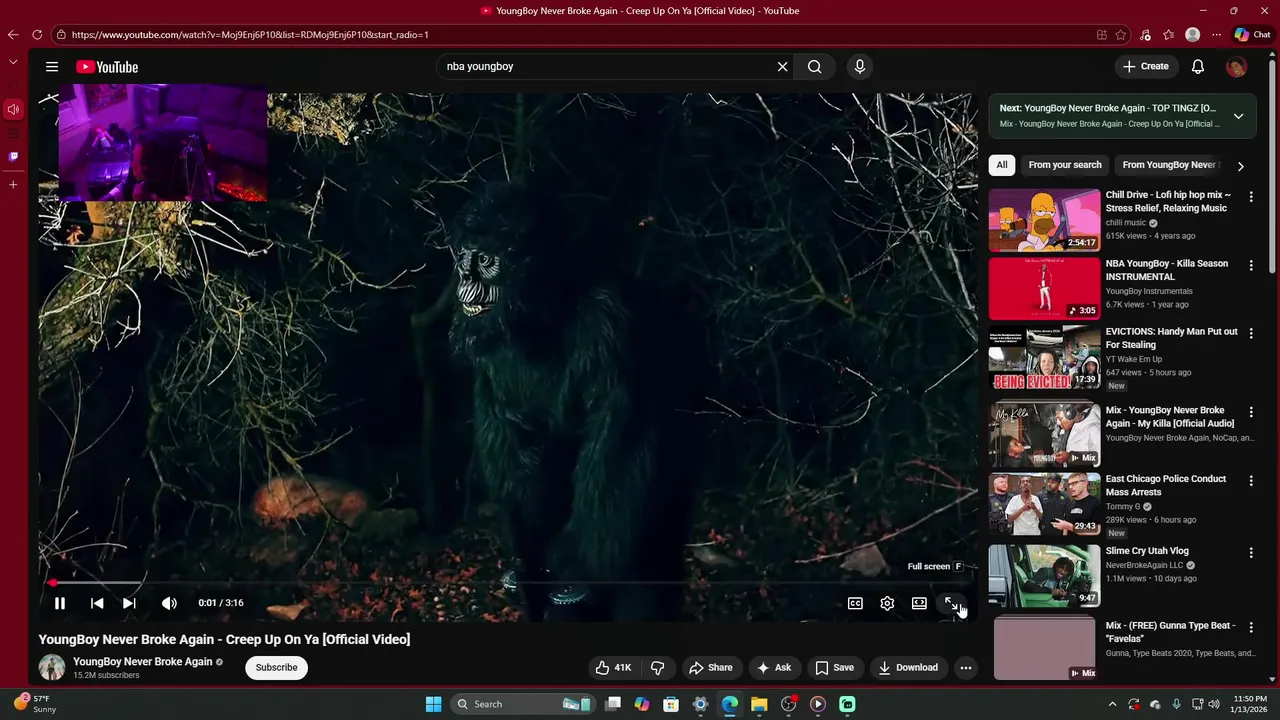
Task: Click the magnifier search button
Action: coord(815,67)
